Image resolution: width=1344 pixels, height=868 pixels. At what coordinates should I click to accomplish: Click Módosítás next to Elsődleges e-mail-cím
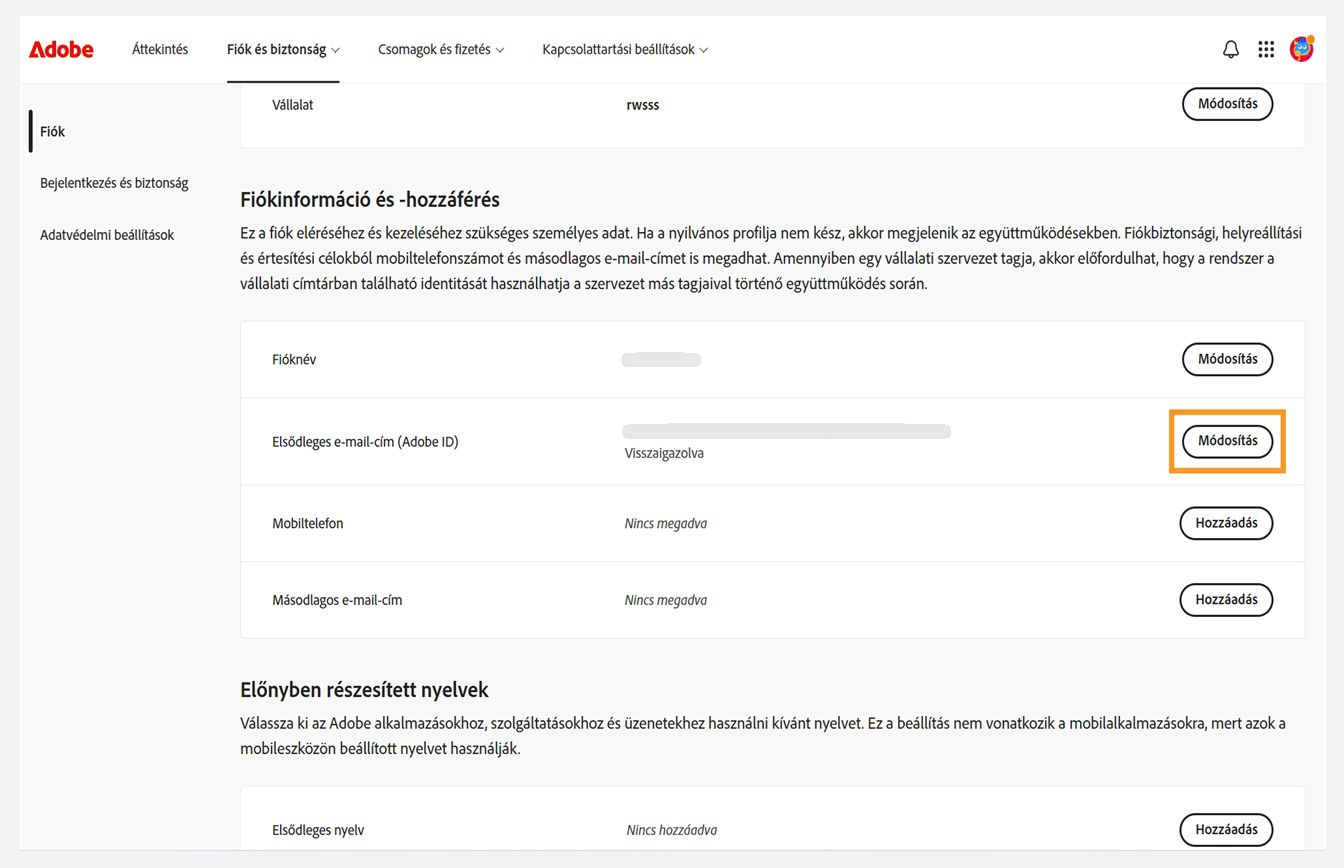click(x=1227, y=441)
